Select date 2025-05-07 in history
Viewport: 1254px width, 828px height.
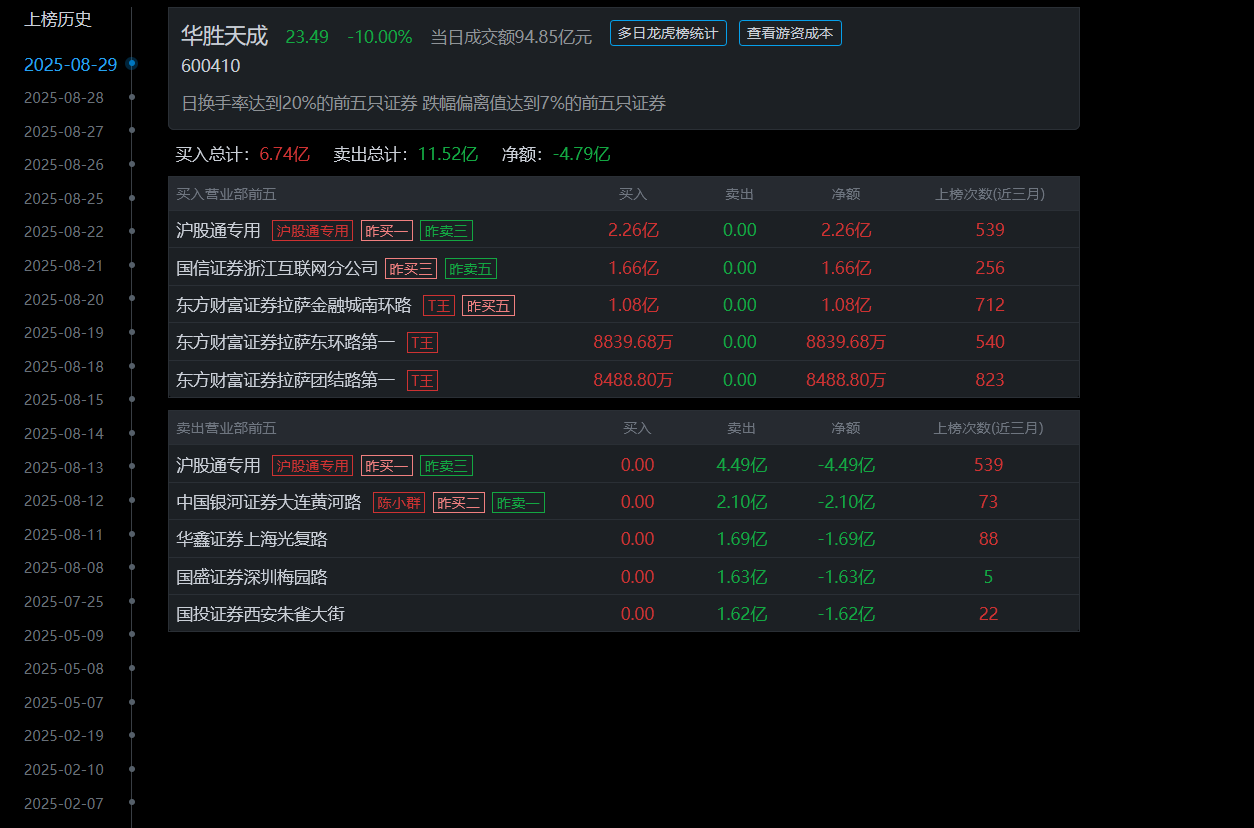click(64, 703)
